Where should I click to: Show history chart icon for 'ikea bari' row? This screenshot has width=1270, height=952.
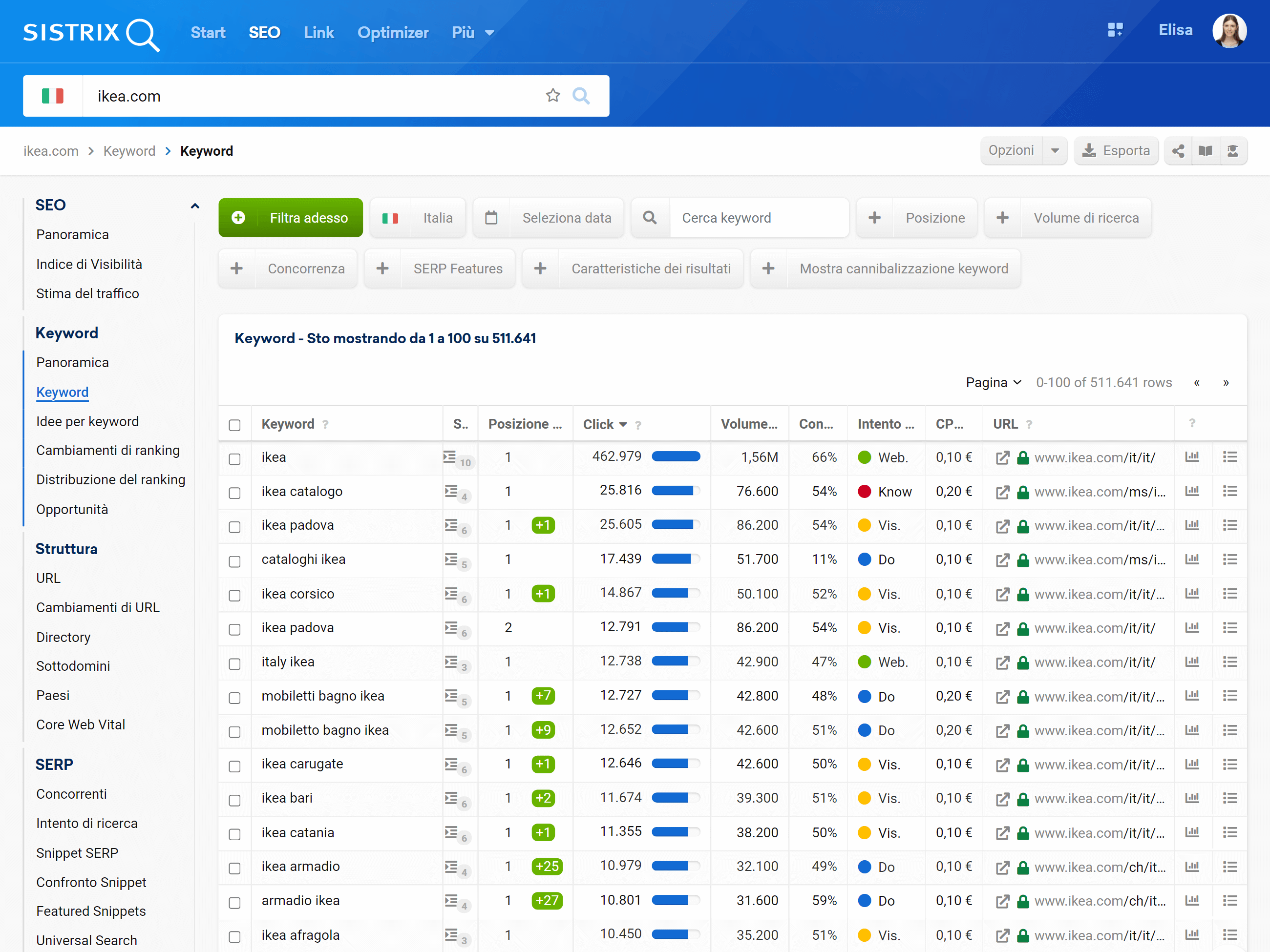[x=1192, y=798]
